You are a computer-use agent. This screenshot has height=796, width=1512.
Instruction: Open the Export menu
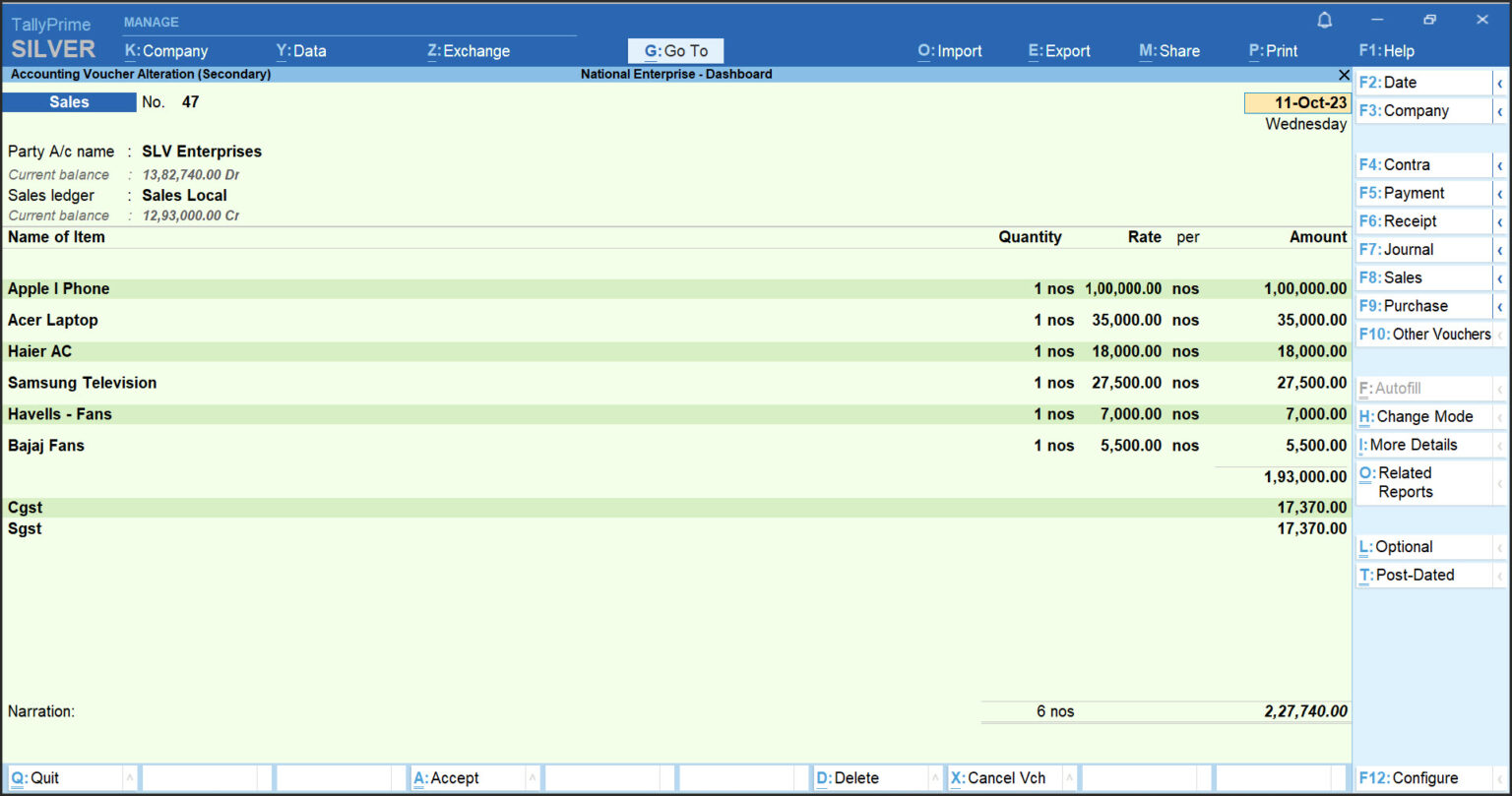click(x=1059, y=51)
